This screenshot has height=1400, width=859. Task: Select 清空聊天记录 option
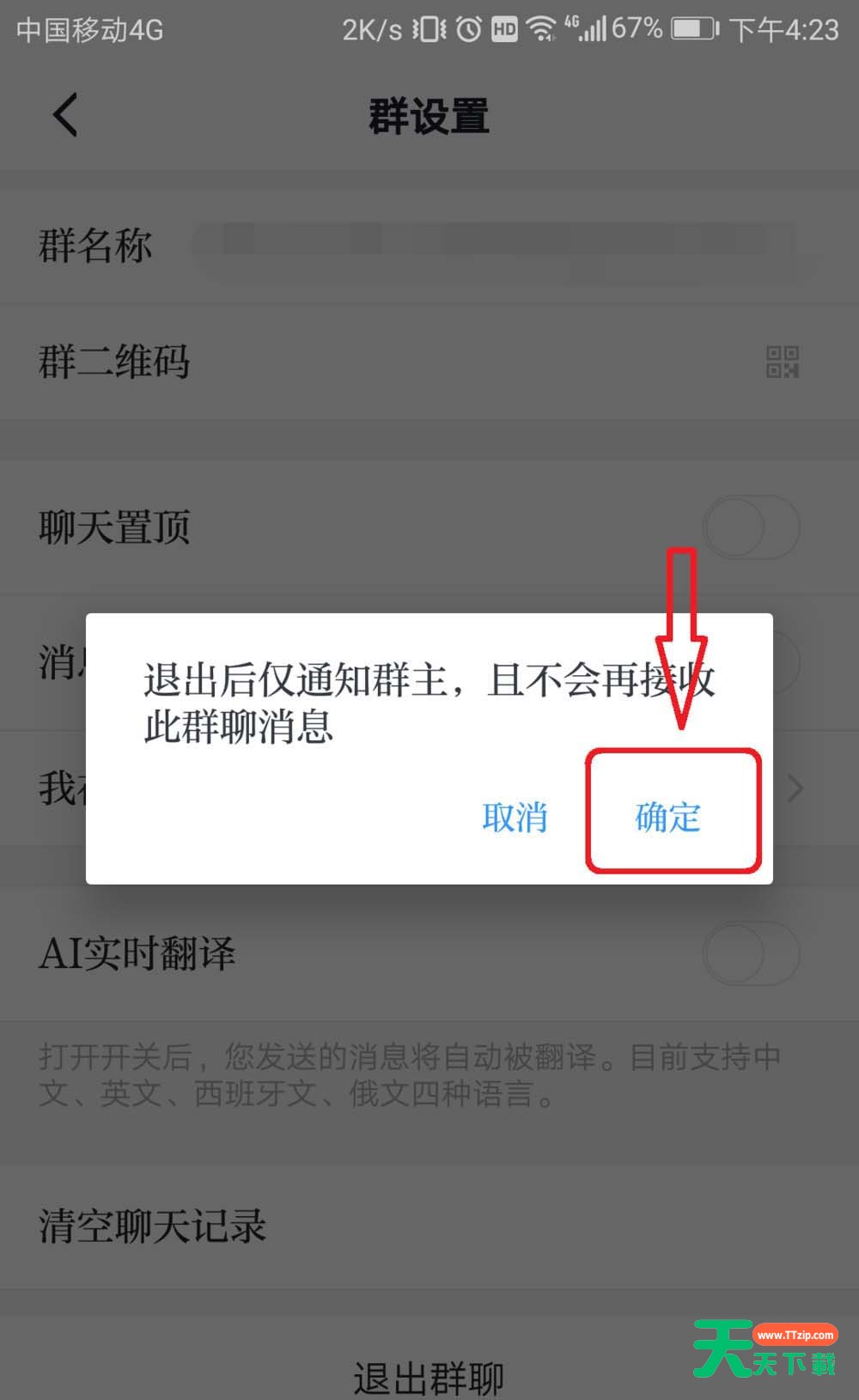(x=429, y=1226)
